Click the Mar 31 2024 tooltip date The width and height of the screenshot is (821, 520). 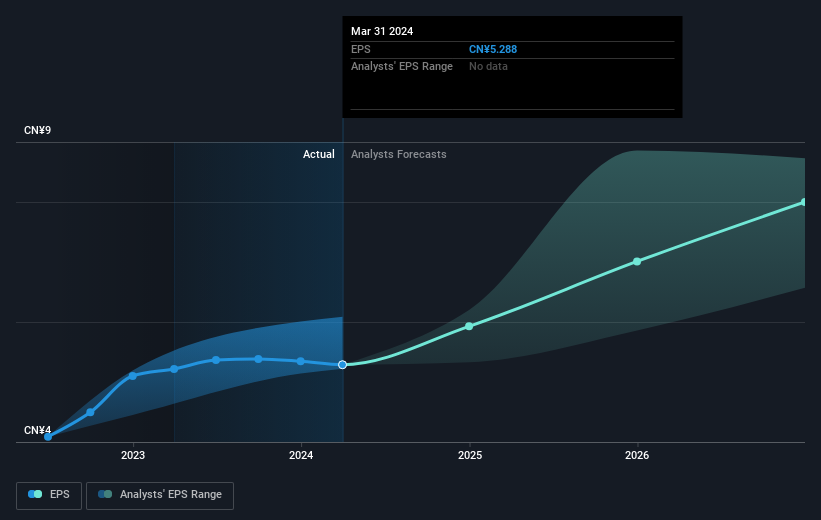coord(382,31)
